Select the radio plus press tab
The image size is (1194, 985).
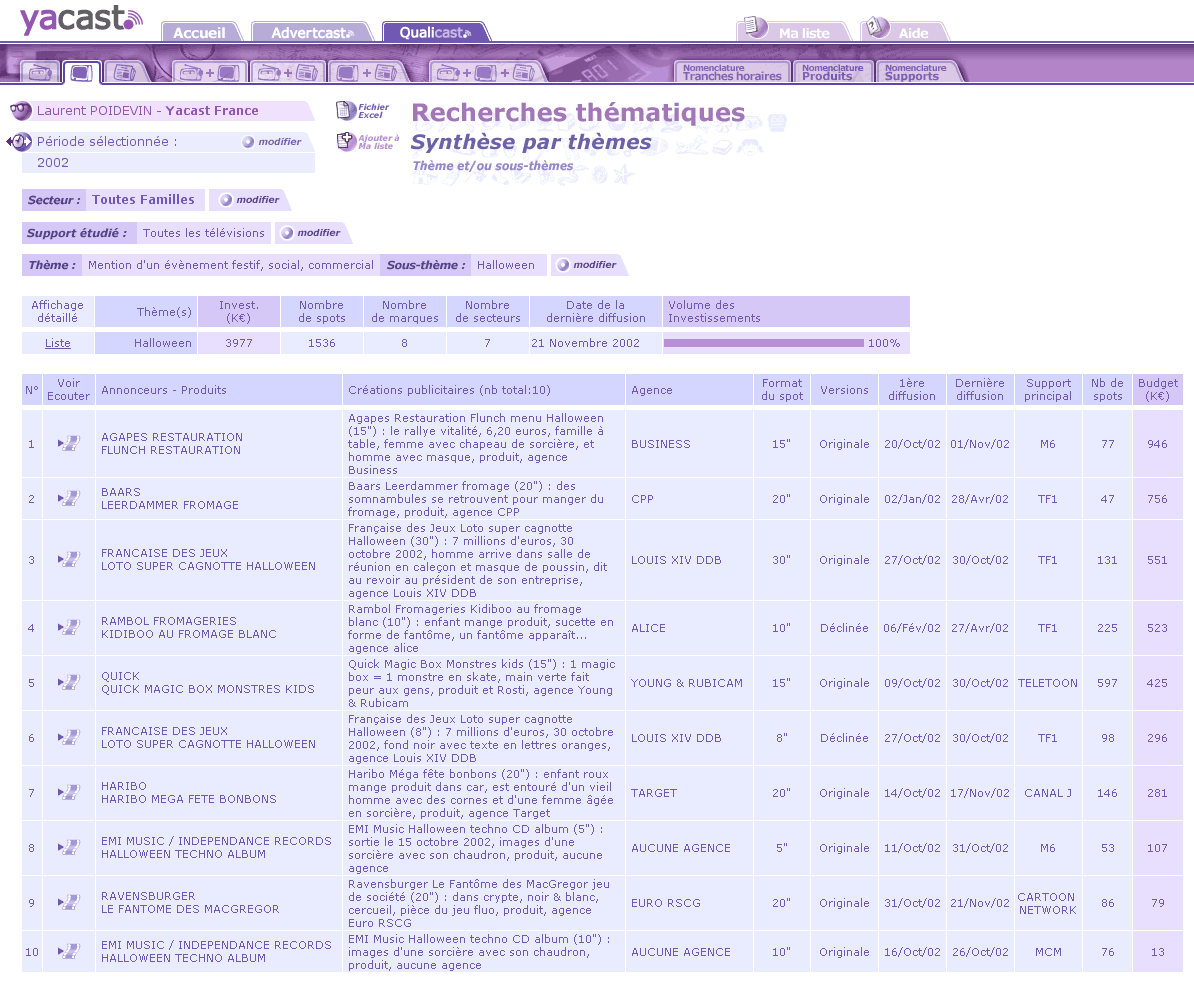[288, 72]
